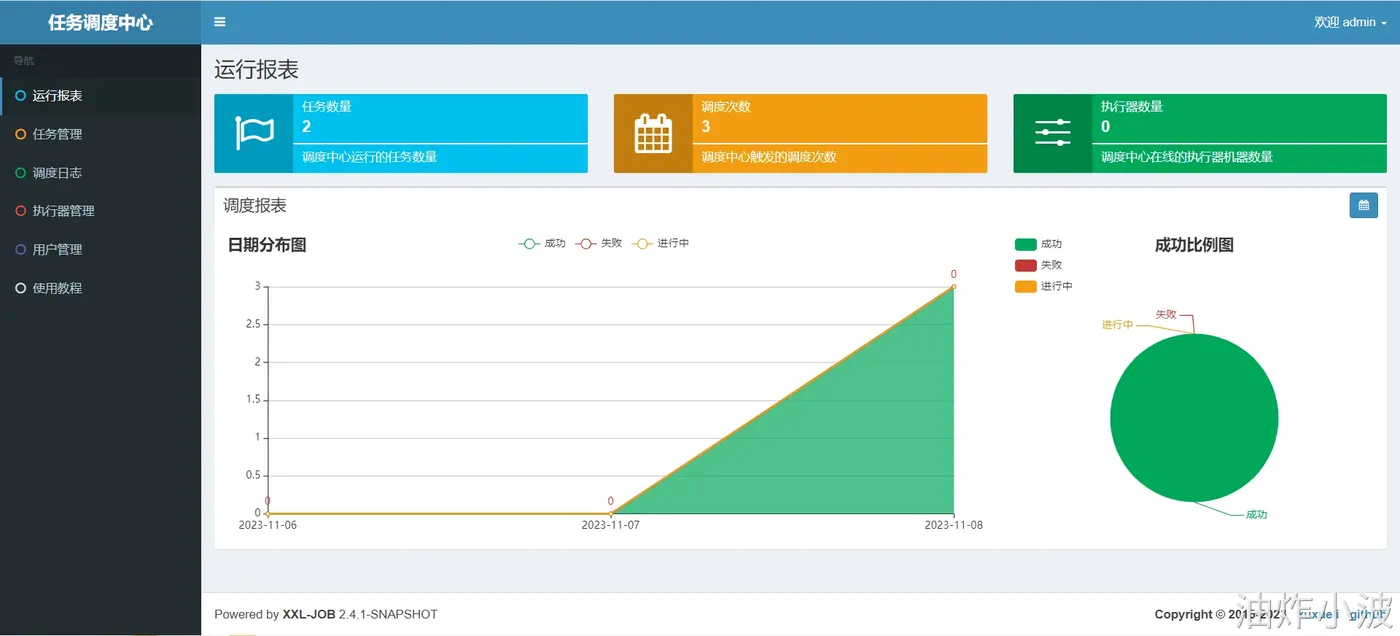Click the green 成功 pie chart slice
The width and height of the screenshot is (1400, 636).
click(1194, 418)
